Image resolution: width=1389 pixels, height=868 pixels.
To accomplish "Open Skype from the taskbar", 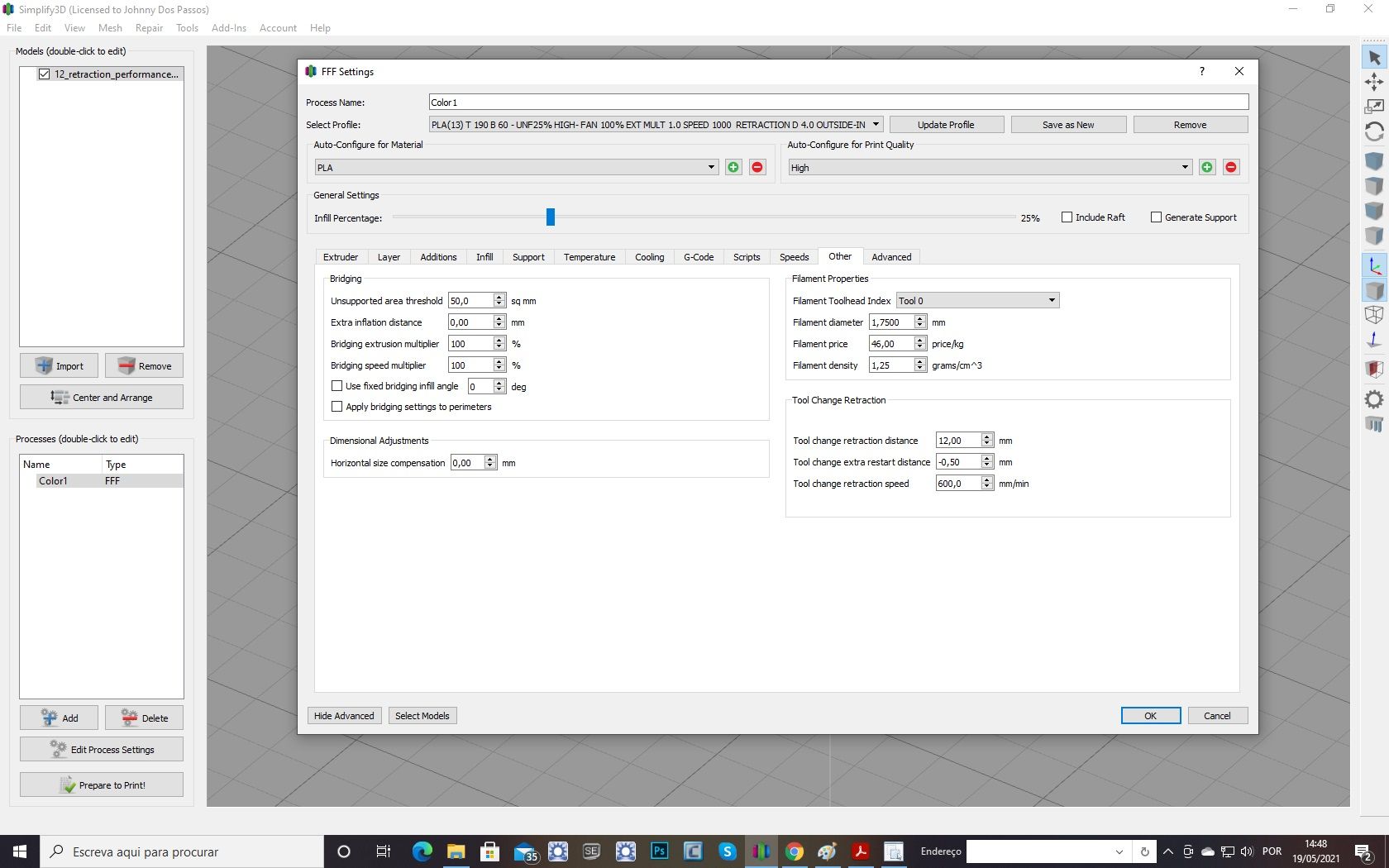I will coord(727,851).
